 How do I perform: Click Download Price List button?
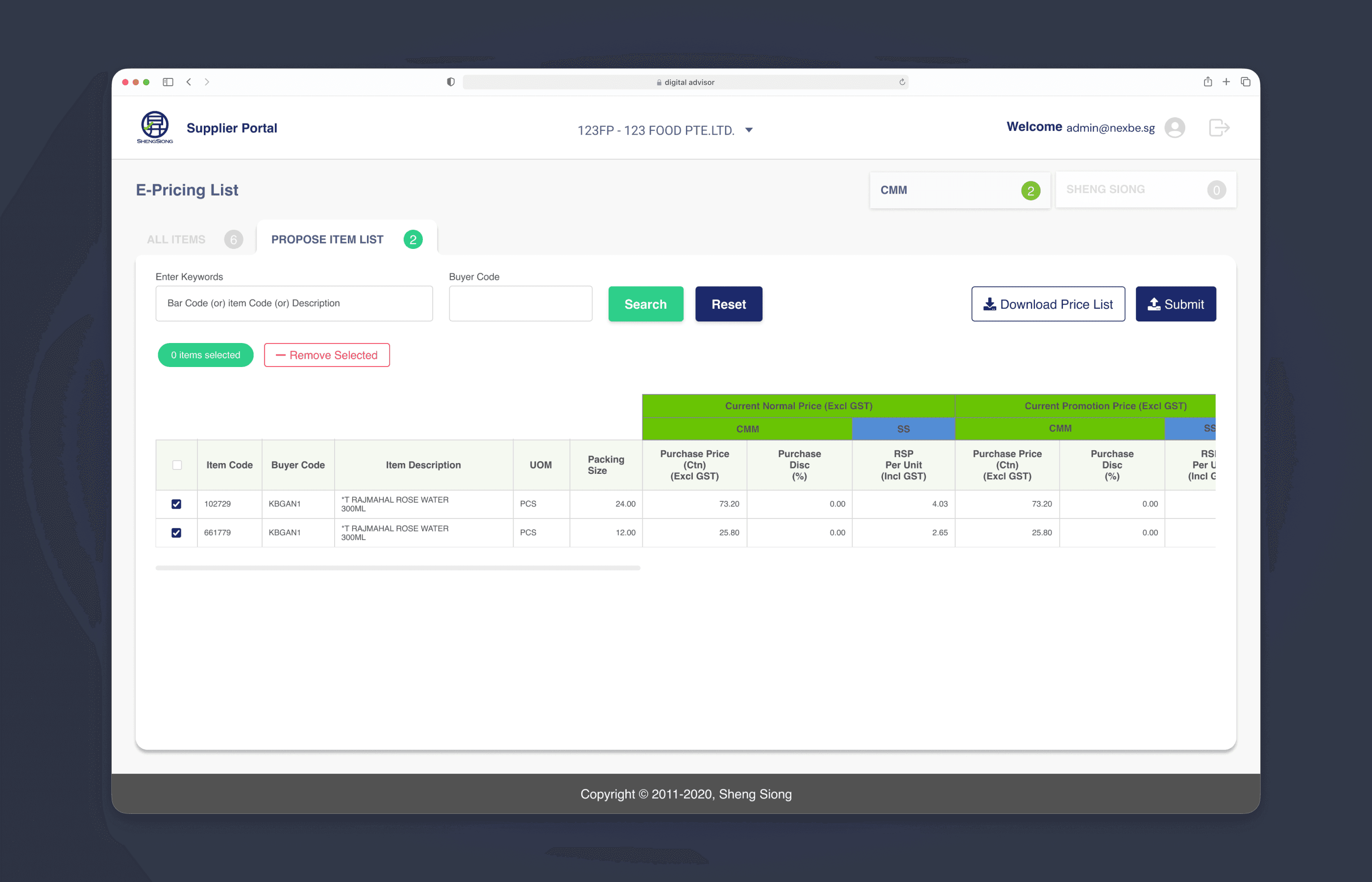pyautogui.click(x=1048, y=304)
